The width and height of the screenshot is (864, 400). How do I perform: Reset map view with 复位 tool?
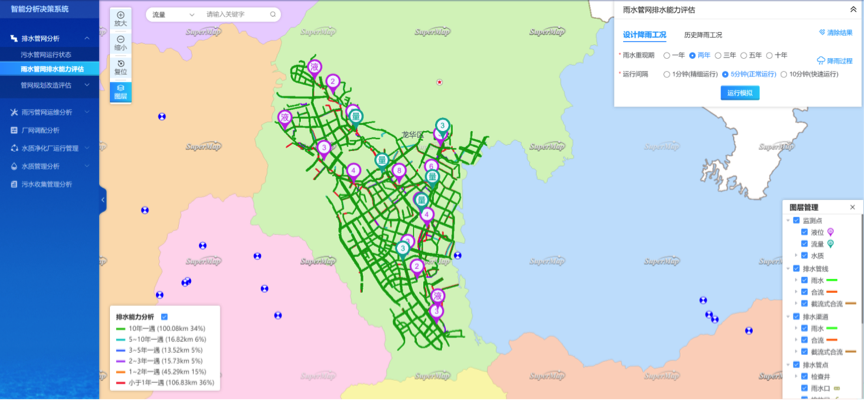click(x=120, y=67)
